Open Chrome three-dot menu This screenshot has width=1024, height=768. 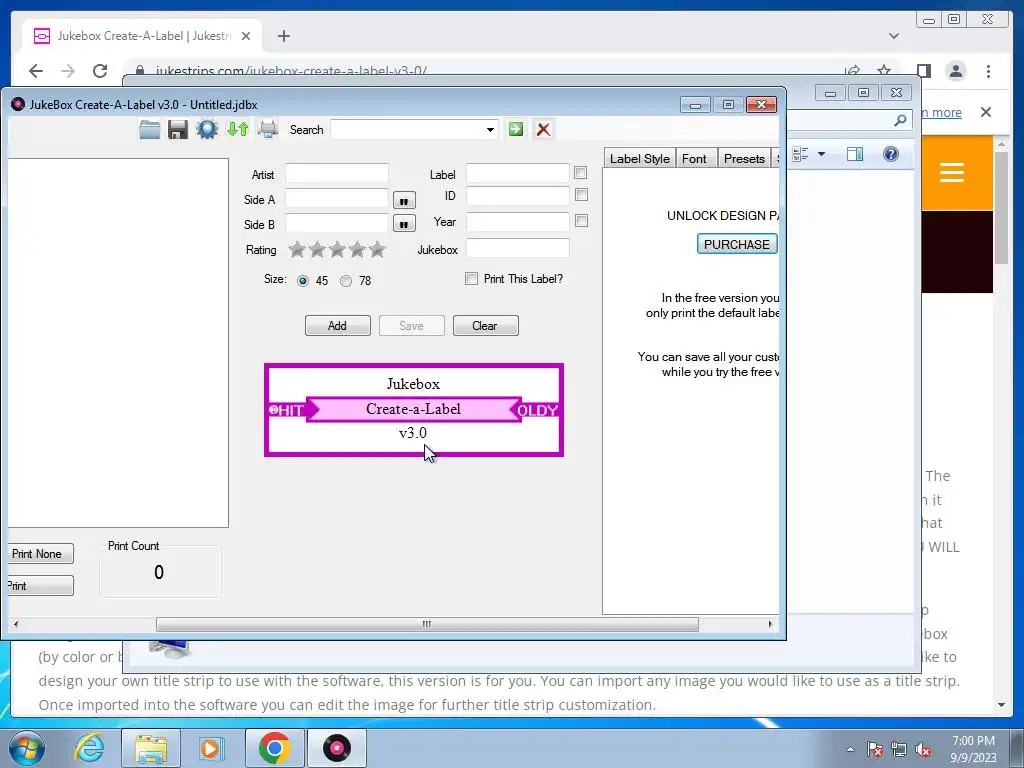coord(989,71)
